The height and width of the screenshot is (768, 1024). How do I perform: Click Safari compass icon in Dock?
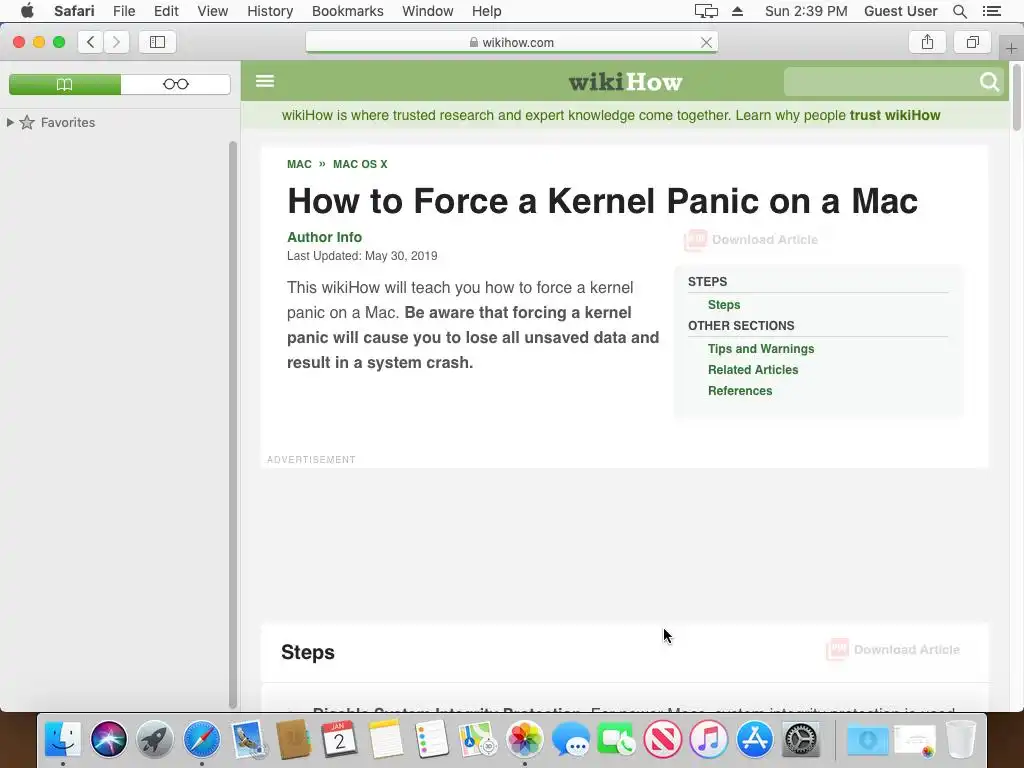click(x=201, y=739)
